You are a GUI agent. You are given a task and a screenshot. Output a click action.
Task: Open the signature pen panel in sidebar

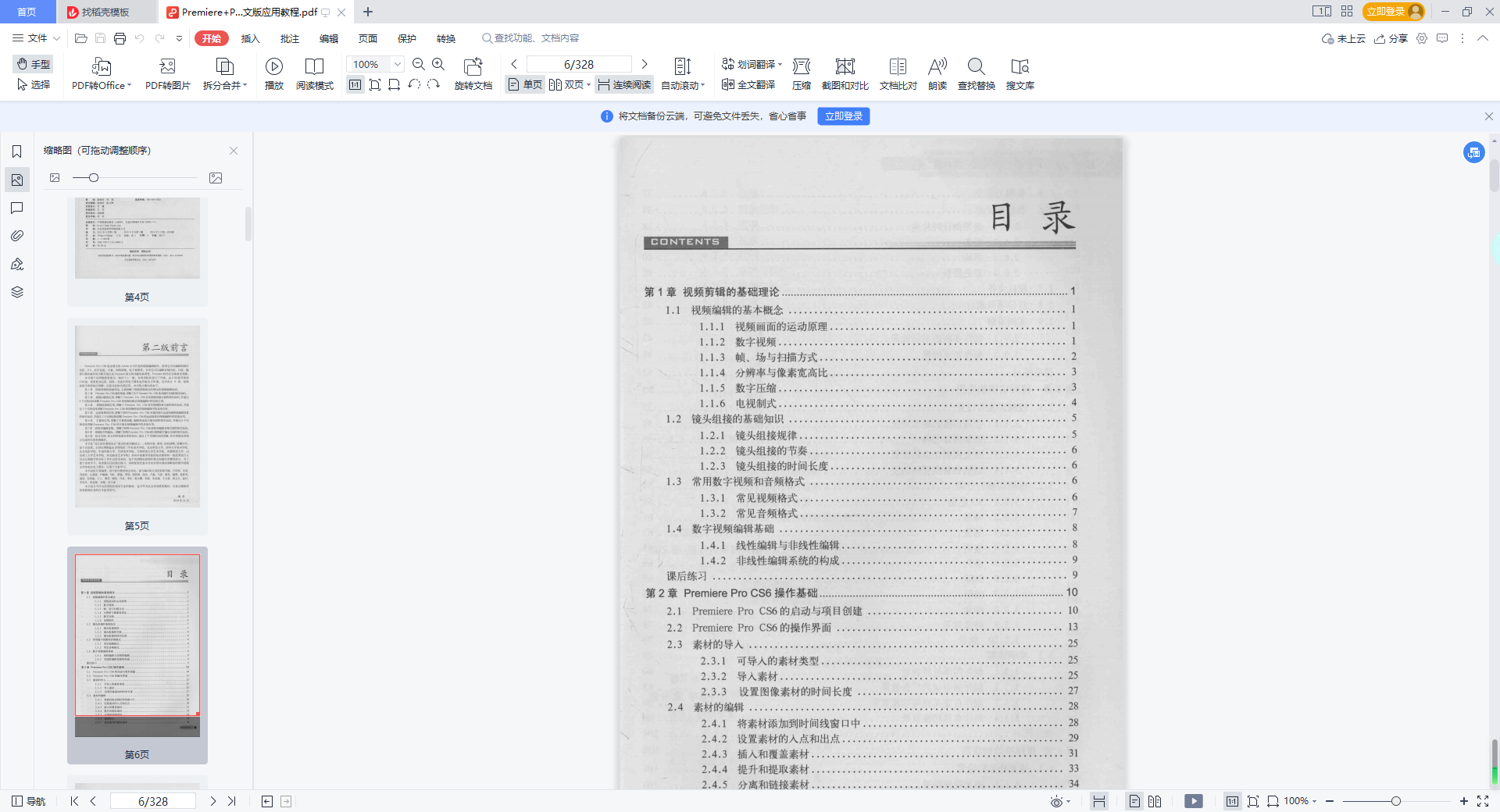(16, 264)
